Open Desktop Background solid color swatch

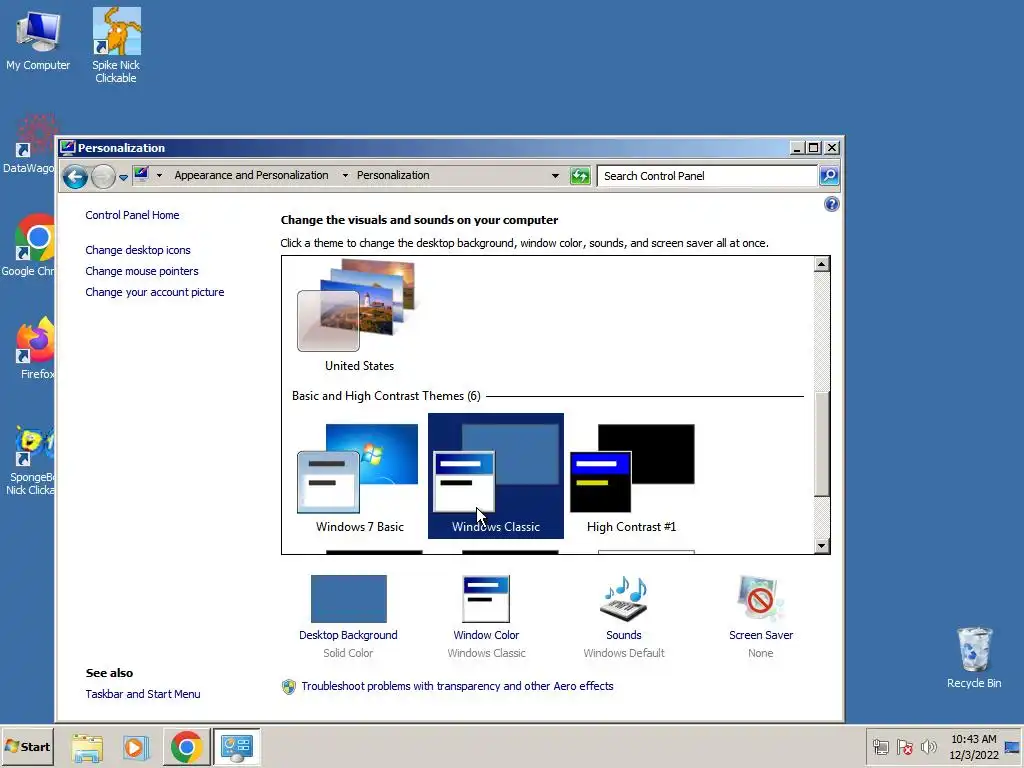point(349,599)
